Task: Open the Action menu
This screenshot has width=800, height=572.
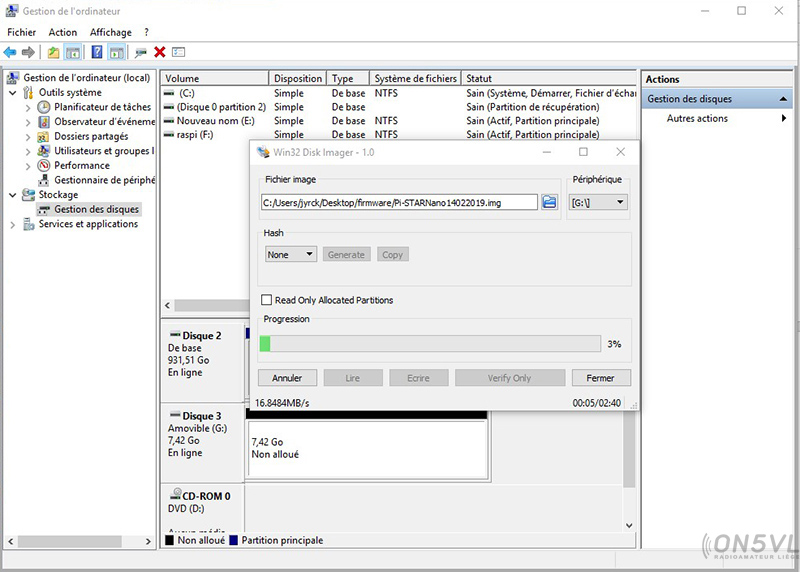Action: [63, 32]
